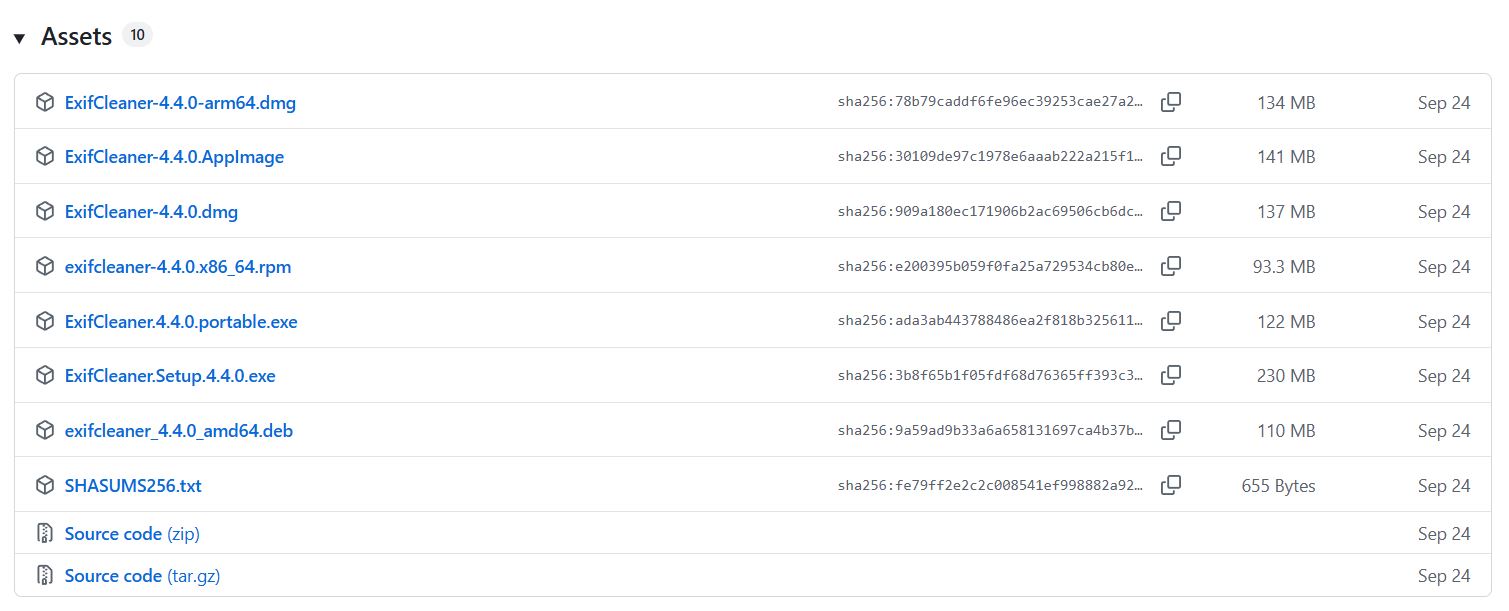Viewport: 1509px width, 611px height.
Task: Select hash text starting sha256:e200395b059f0fa25
Action: pos(990,267)
